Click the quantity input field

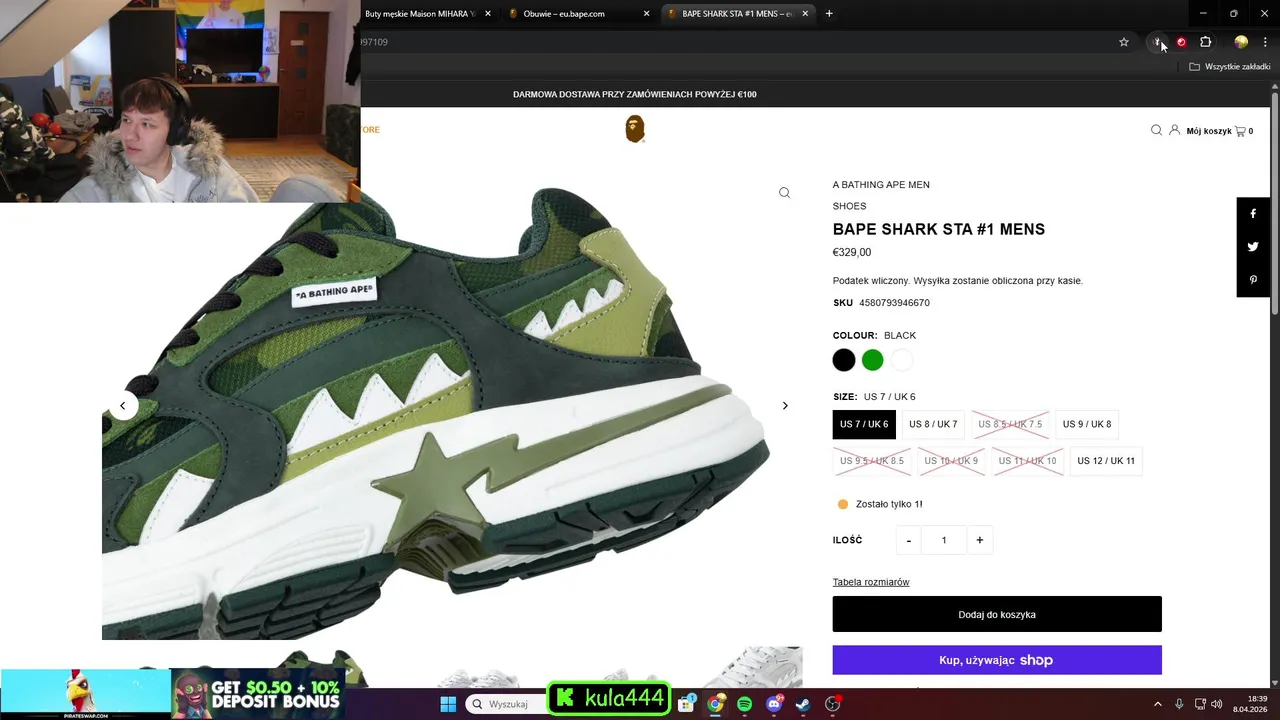pos(944,540)
